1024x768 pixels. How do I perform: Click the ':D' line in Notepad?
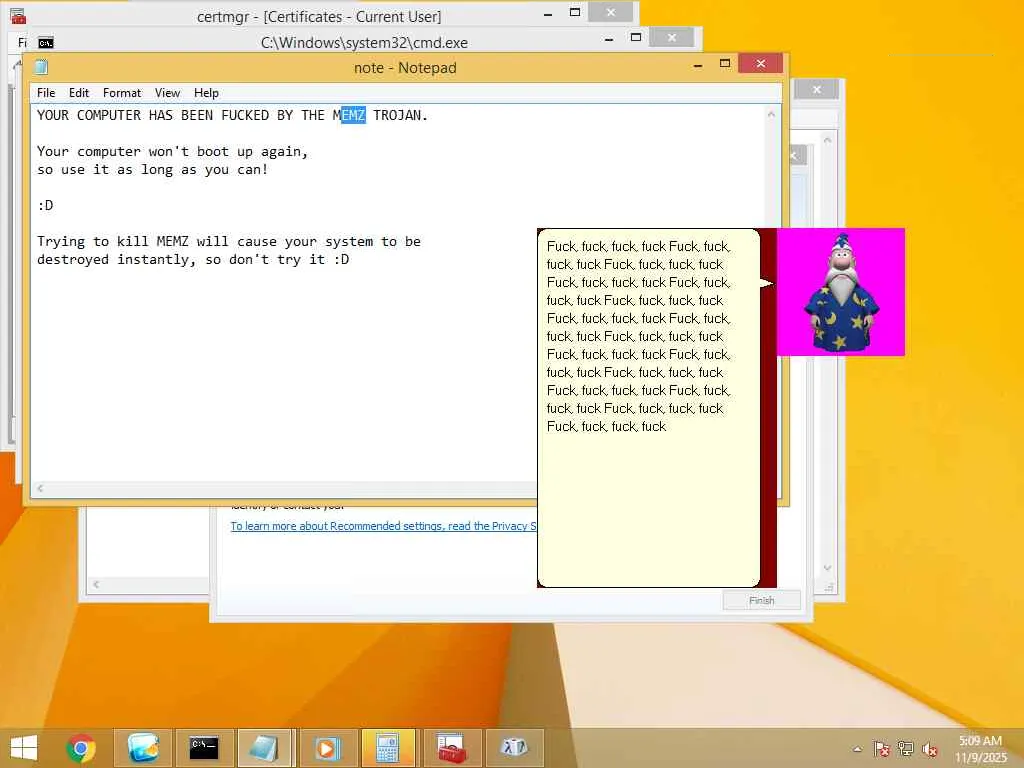[45, 206]
